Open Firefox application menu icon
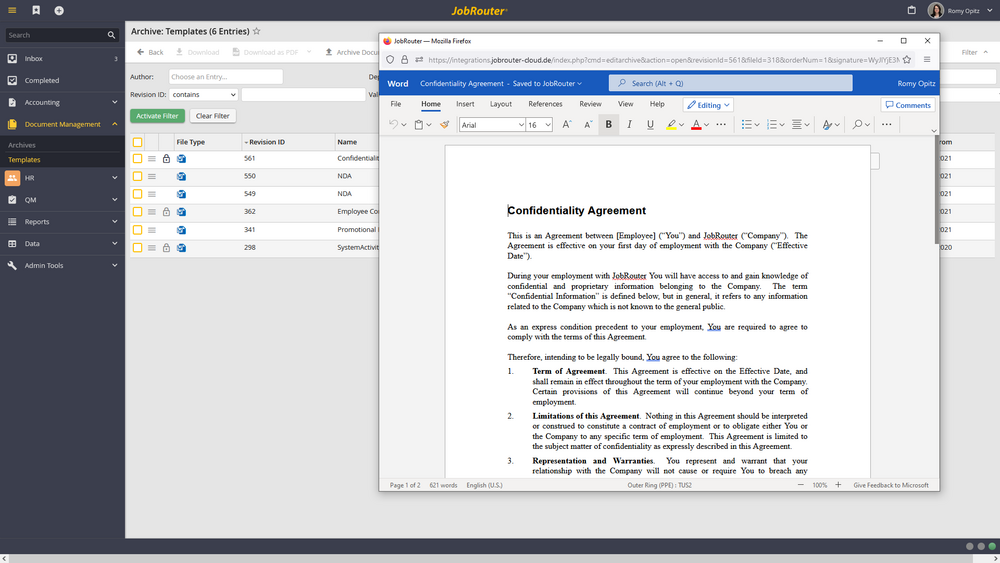This screenshot has width=1000, height=563. pyautogui.click(x=927, y=59)
